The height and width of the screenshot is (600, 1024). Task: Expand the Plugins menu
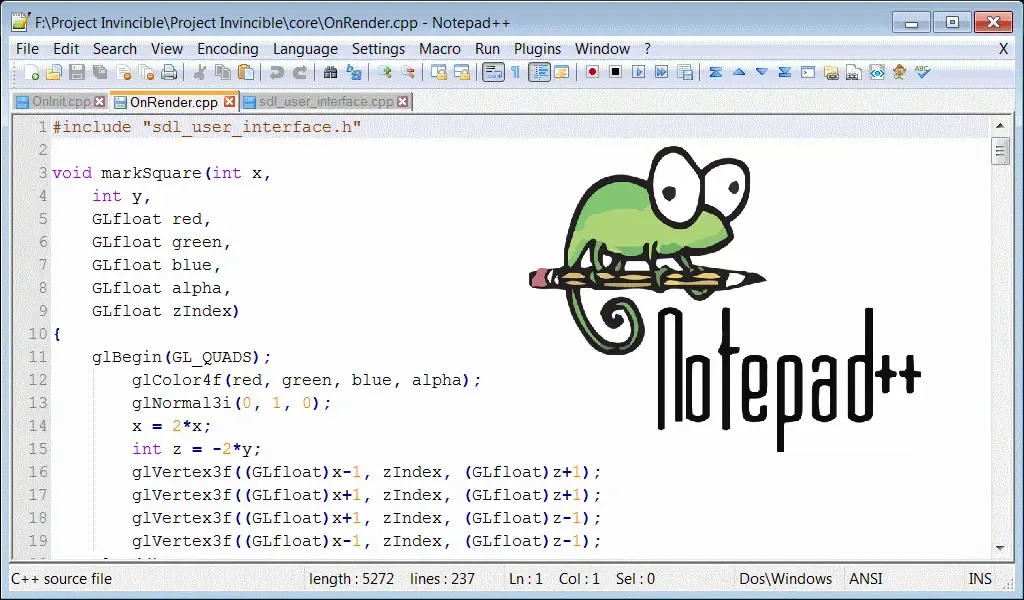click(537, 49)
